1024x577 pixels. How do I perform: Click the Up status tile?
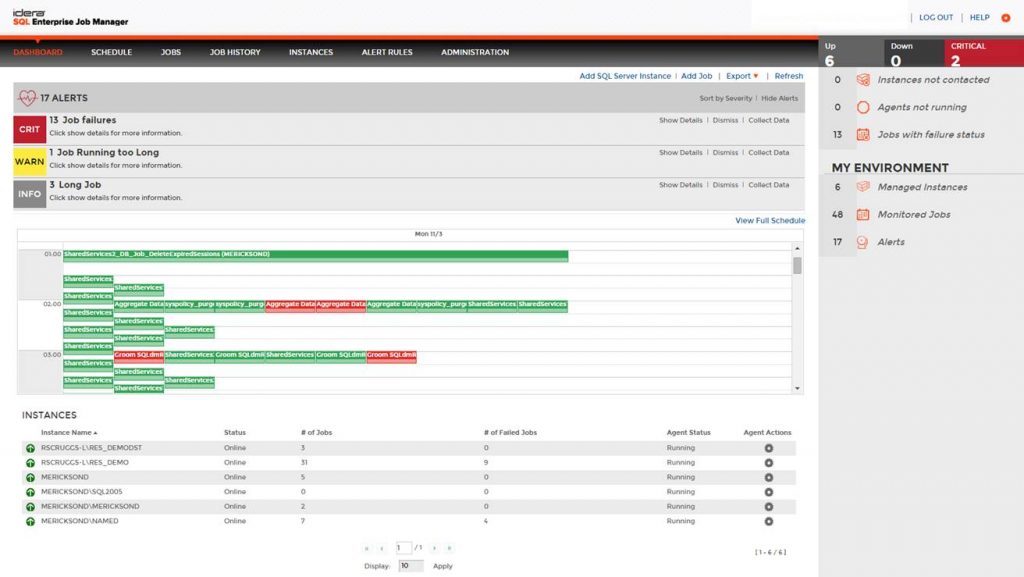point(852,54)
